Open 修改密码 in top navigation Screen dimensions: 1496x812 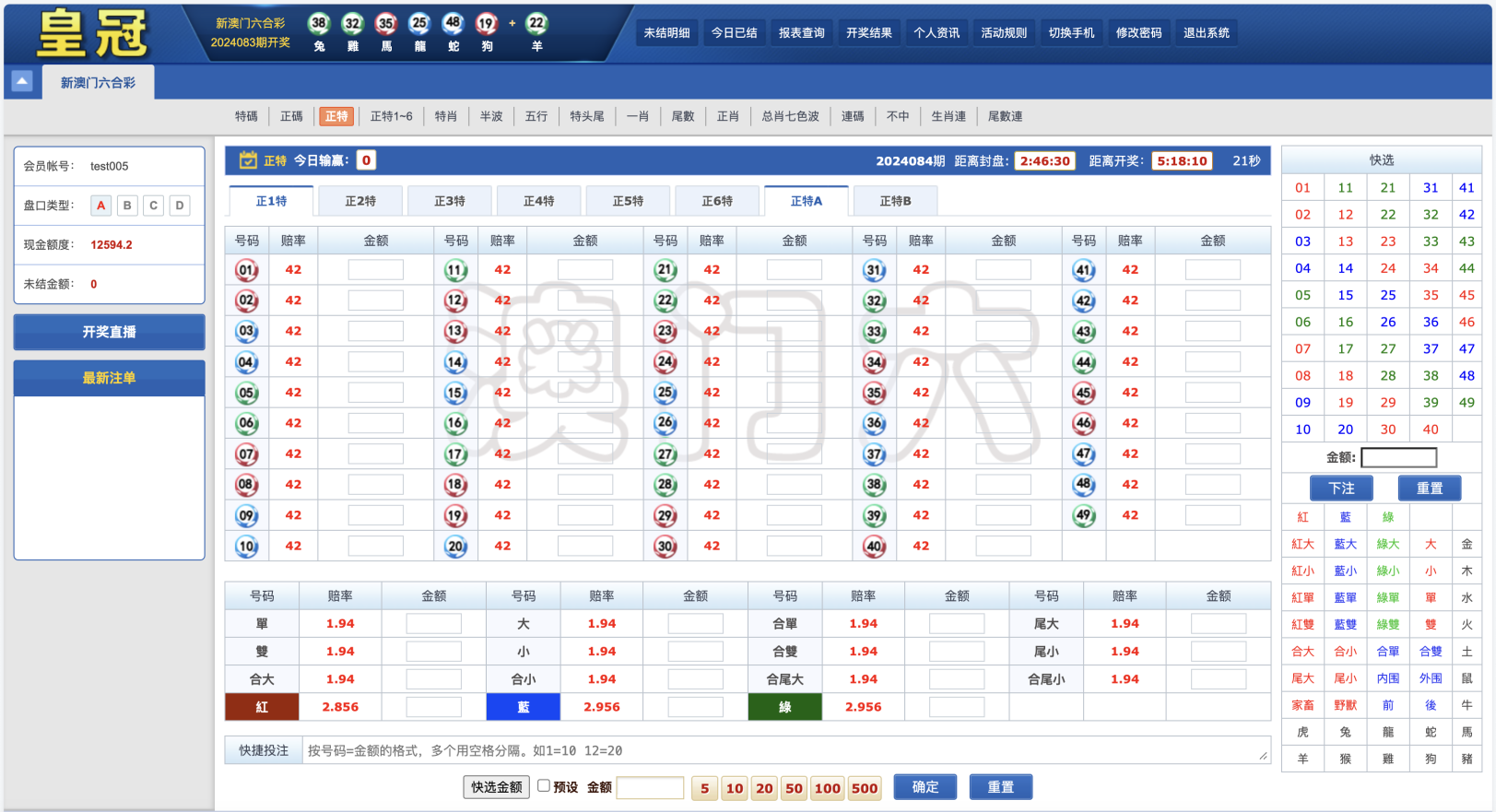point(1139,32)
